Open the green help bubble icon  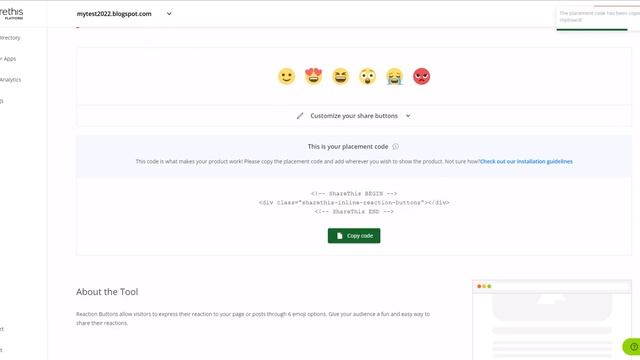click(632, 347)
